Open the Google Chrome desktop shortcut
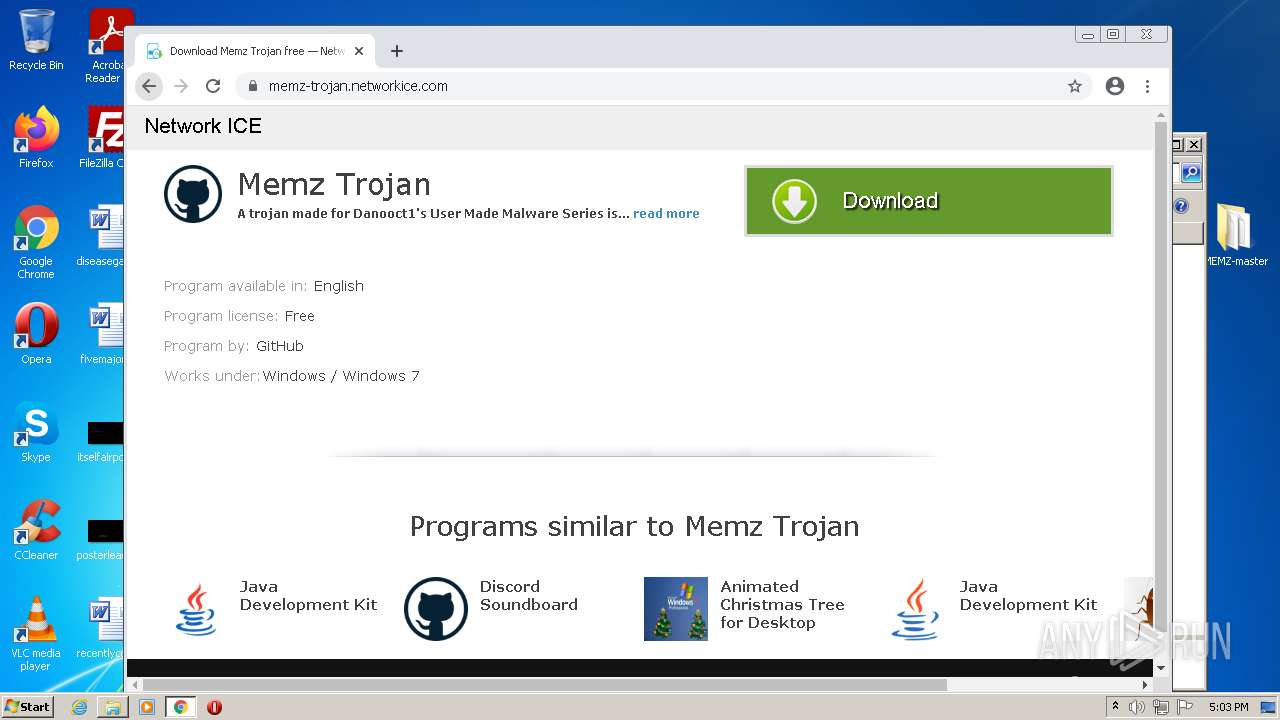 (x=36, y=243)
